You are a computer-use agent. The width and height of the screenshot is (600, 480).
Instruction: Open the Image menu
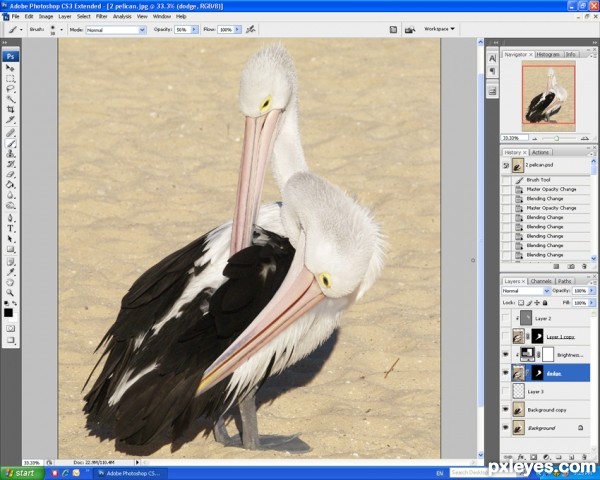[46, 16]
